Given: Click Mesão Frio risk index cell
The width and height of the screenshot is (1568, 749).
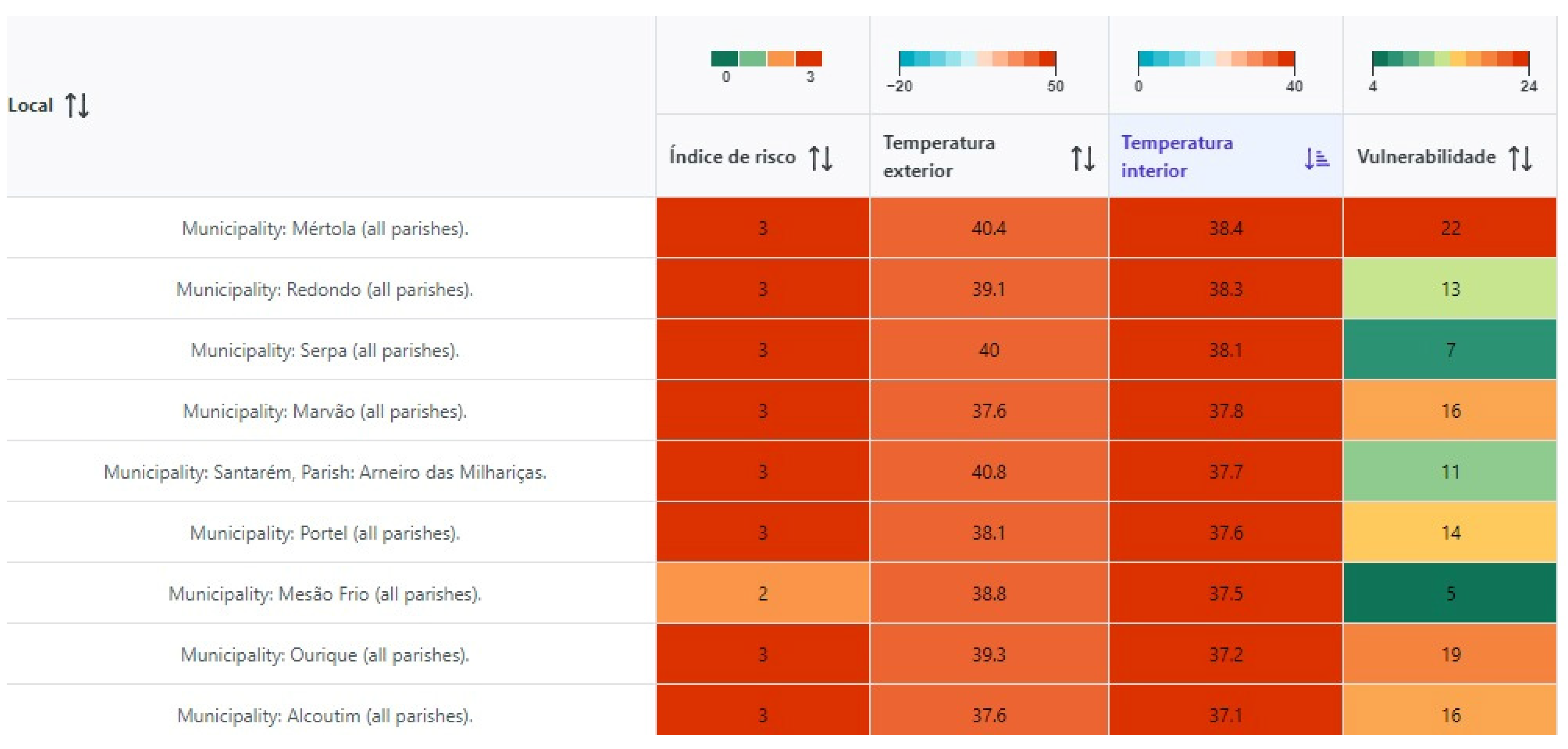Looking at the screenshot, I should tap(763, 593).
